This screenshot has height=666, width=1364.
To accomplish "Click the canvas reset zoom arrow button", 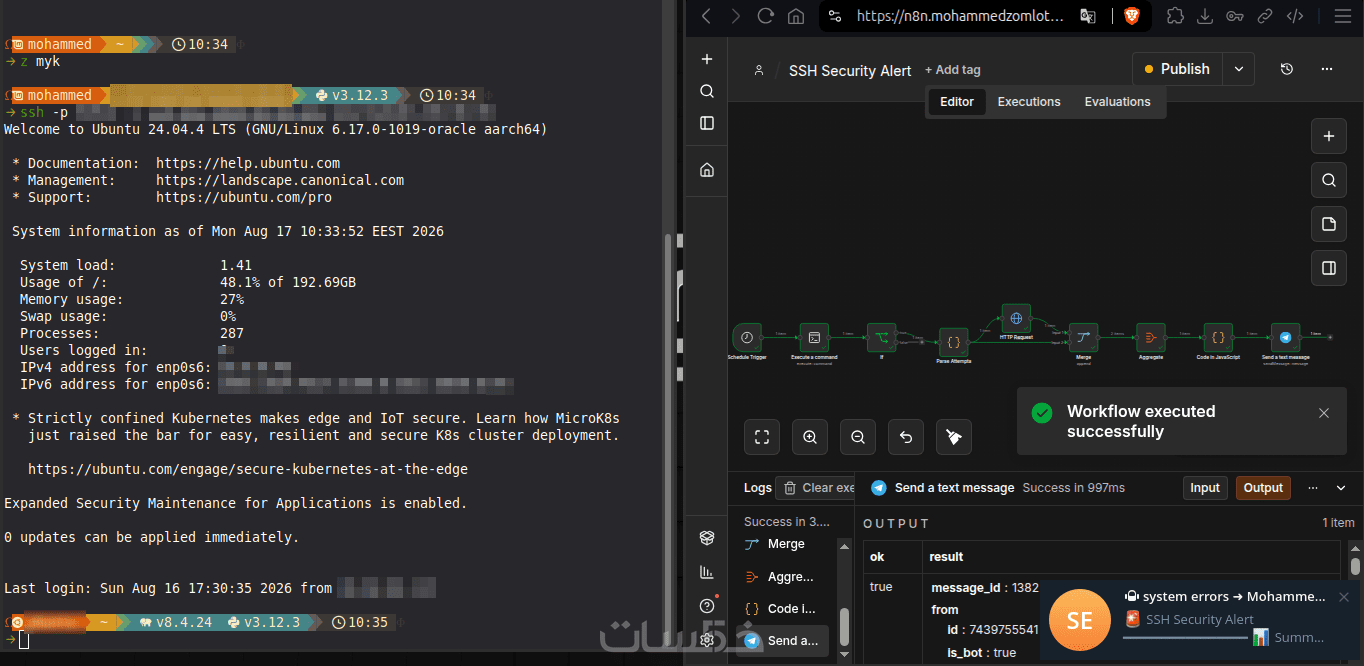I will click(906, 437).
